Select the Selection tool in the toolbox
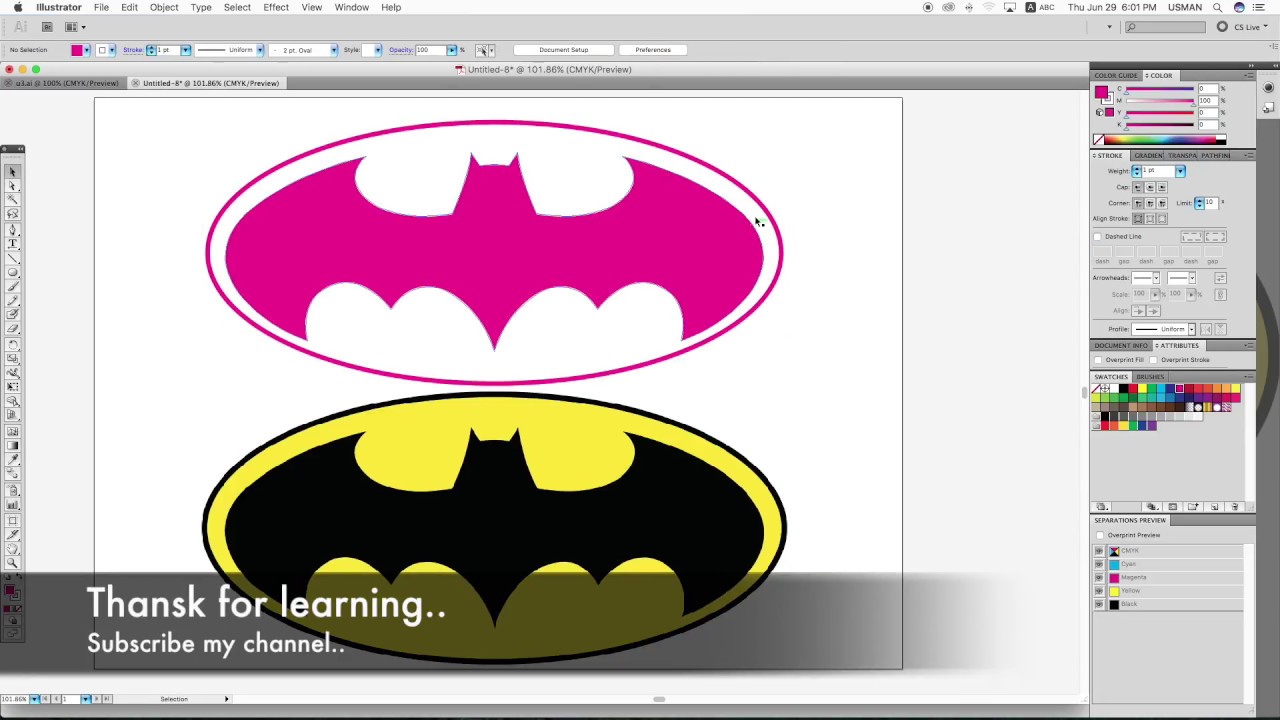Viewport: 1280px width, 720px height. click(13, 172)
